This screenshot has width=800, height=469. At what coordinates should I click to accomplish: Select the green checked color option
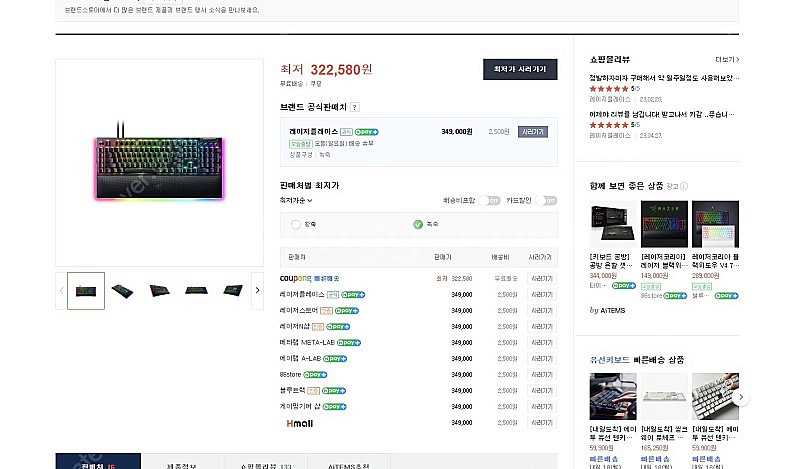[x=418, y=225]
